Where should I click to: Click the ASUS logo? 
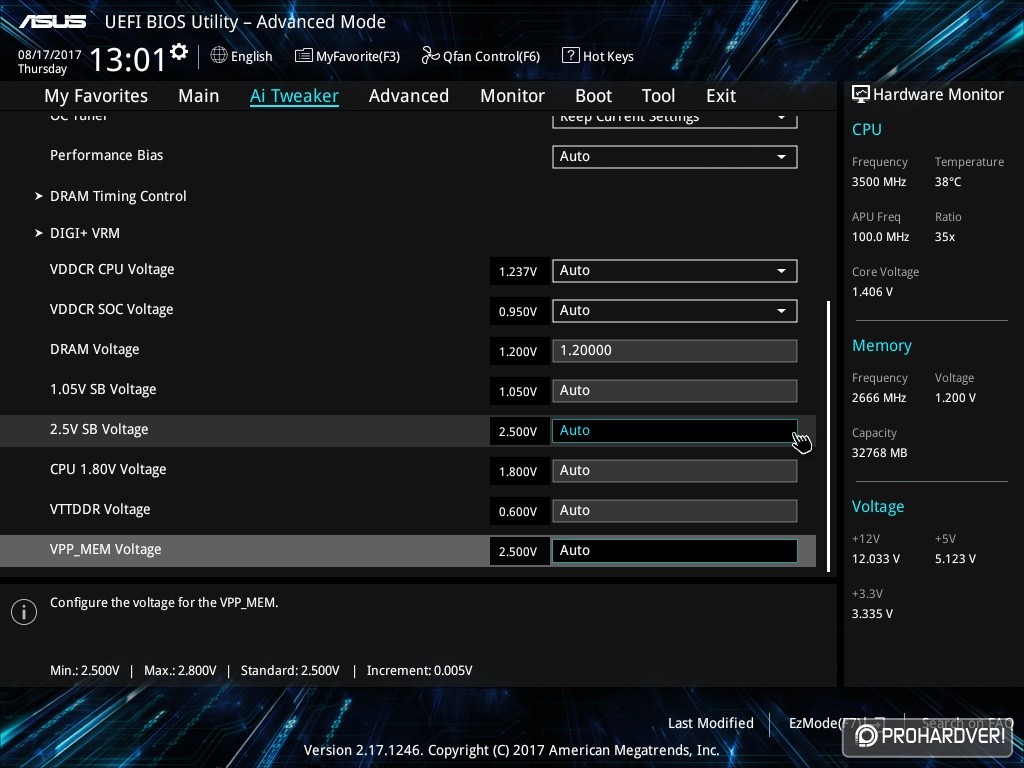[x=52, y=22]
